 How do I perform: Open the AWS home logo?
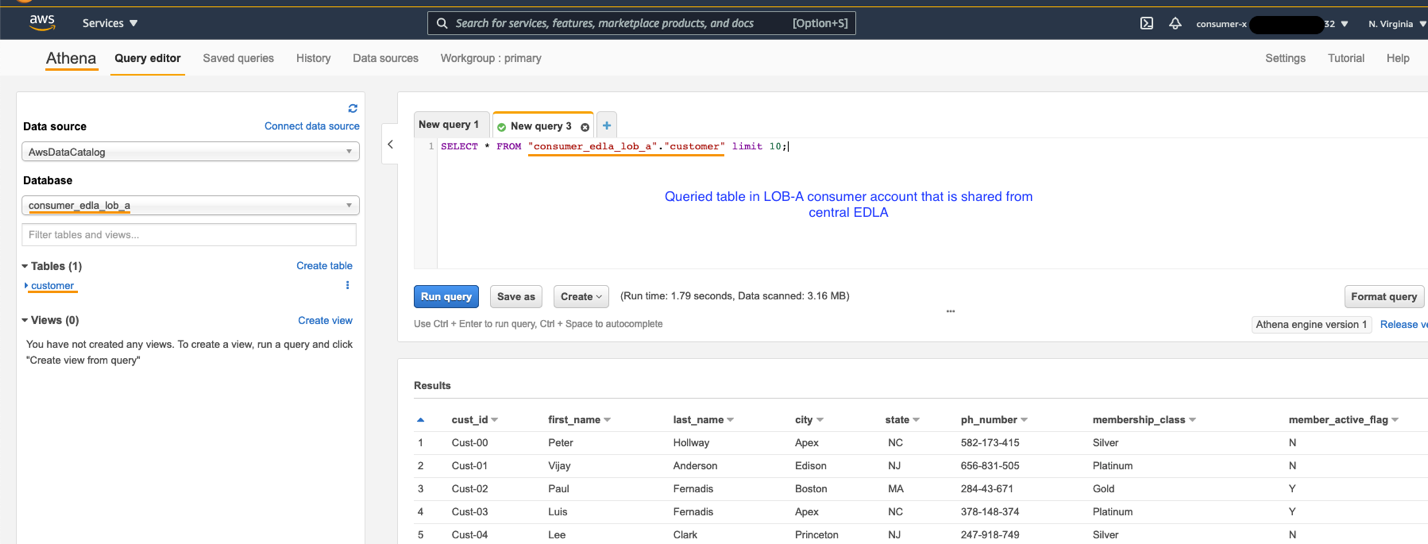(42, 22)
